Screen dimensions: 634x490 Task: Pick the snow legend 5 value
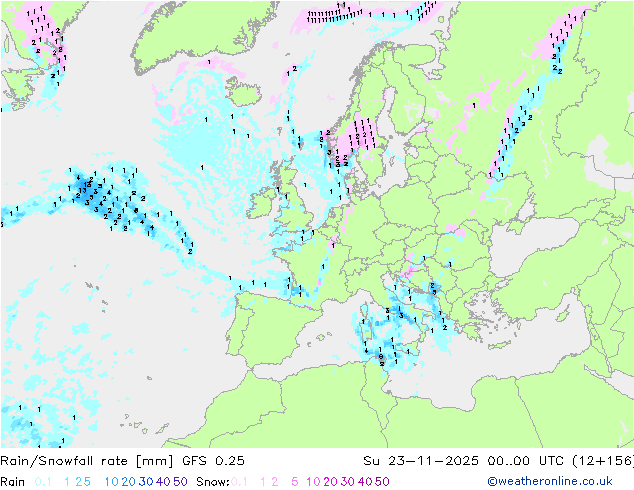coord(295,482)
